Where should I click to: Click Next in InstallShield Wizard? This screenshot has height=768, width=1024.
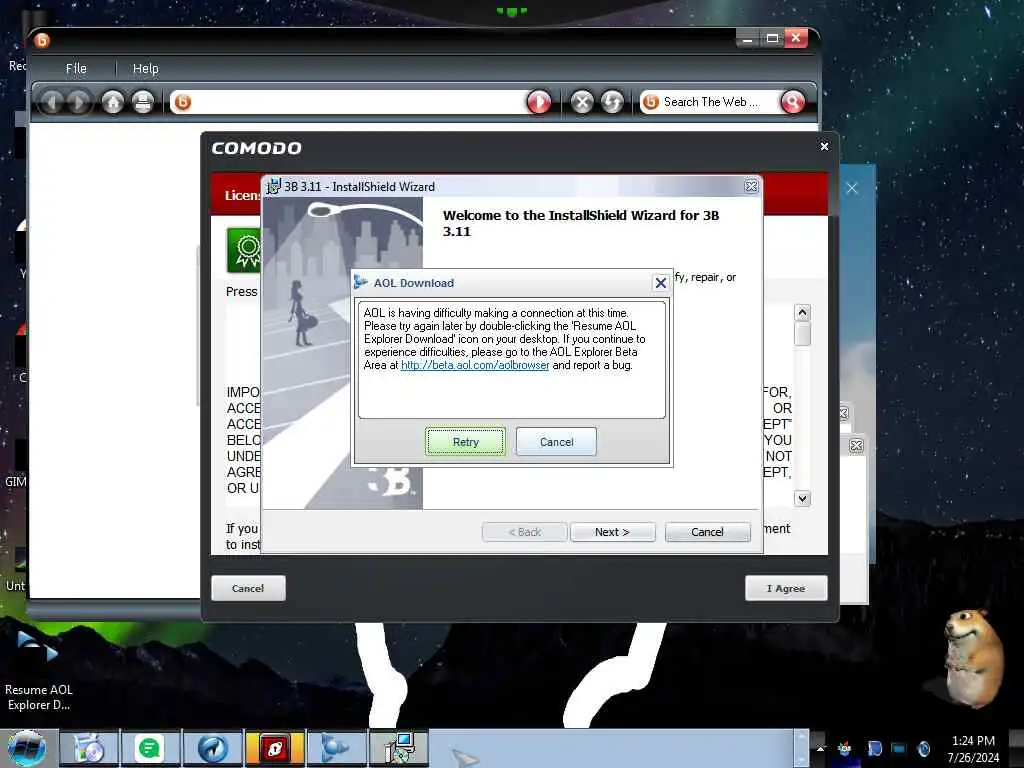613,532
